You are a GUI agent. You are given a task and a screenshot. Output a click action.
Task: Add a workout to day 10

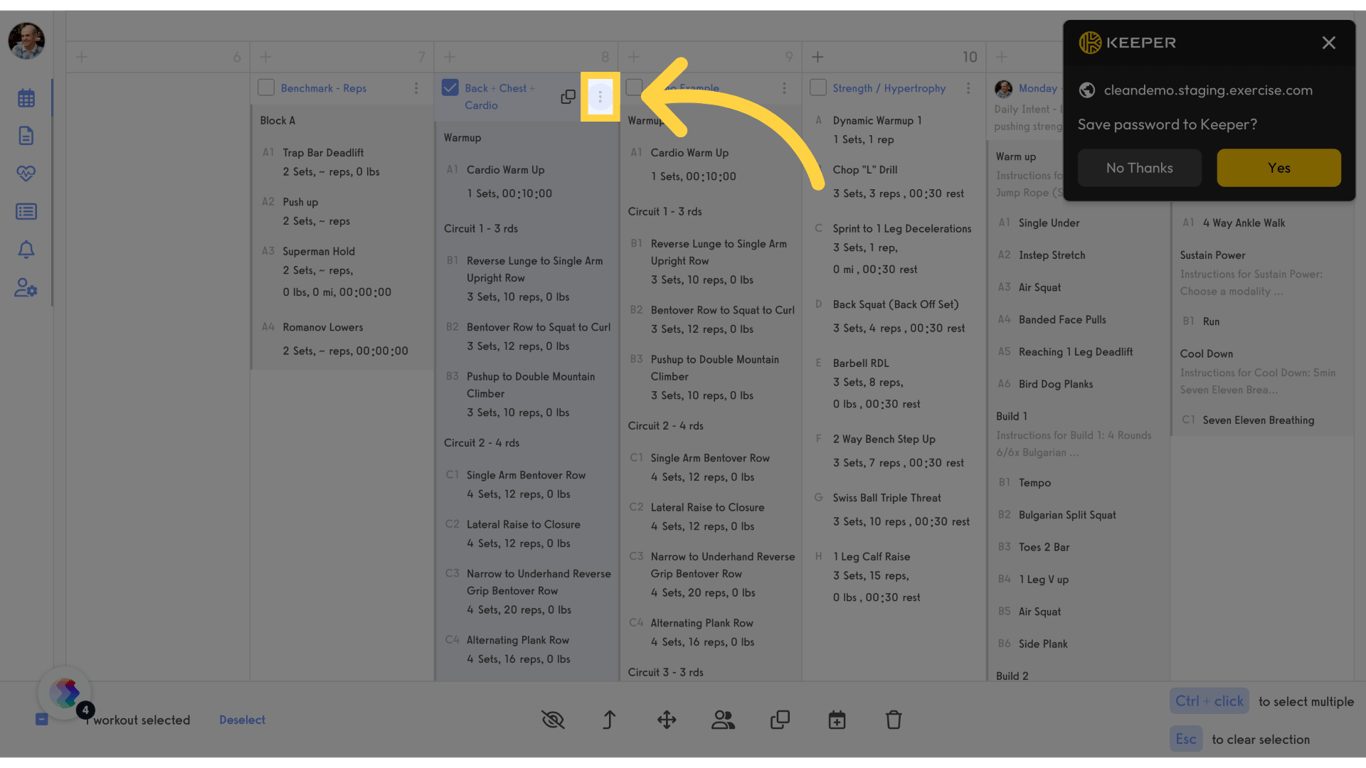818,57
